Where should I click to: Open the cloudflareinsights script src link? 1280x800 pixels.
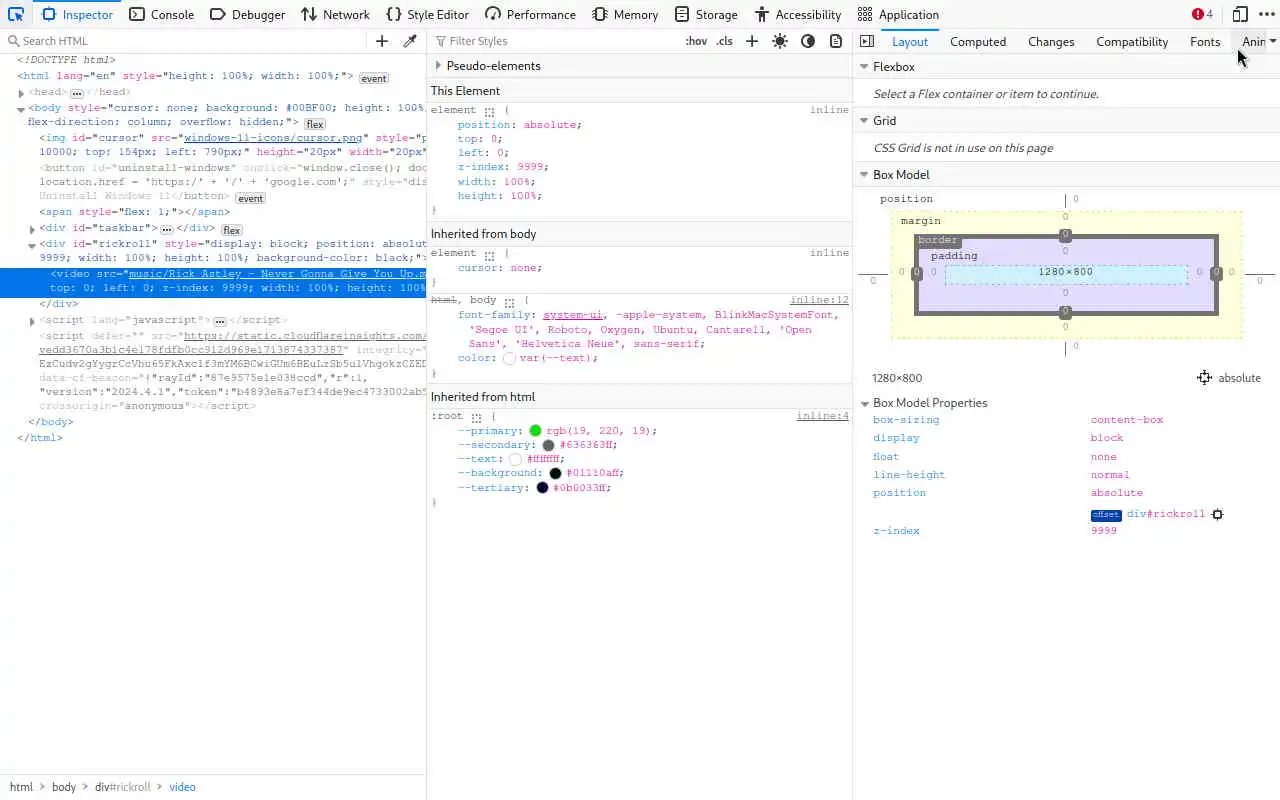coord(305,336)
